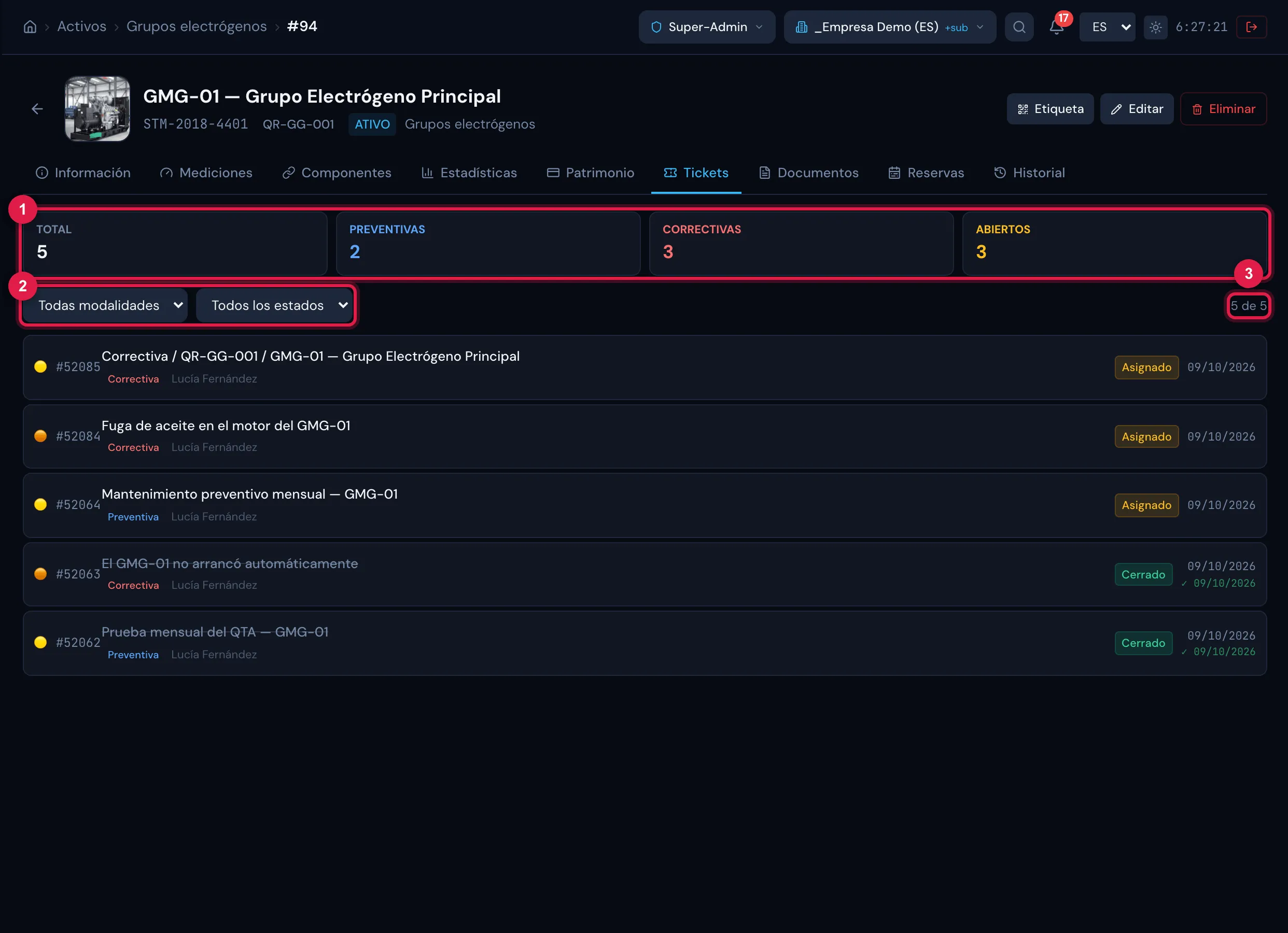This screenshot has height=933, width=1288.
Task: Go back with the left arrow
Action: coord(37,108)
